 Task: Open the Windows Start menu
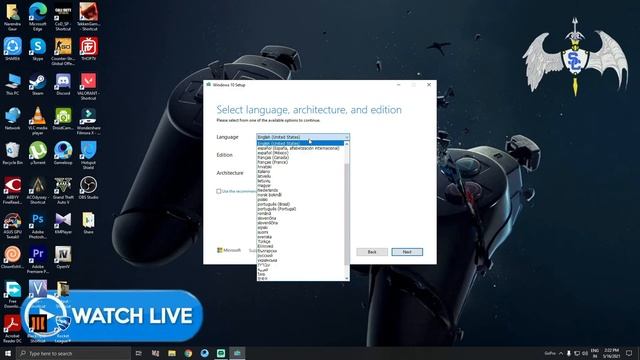click(8, 353)
